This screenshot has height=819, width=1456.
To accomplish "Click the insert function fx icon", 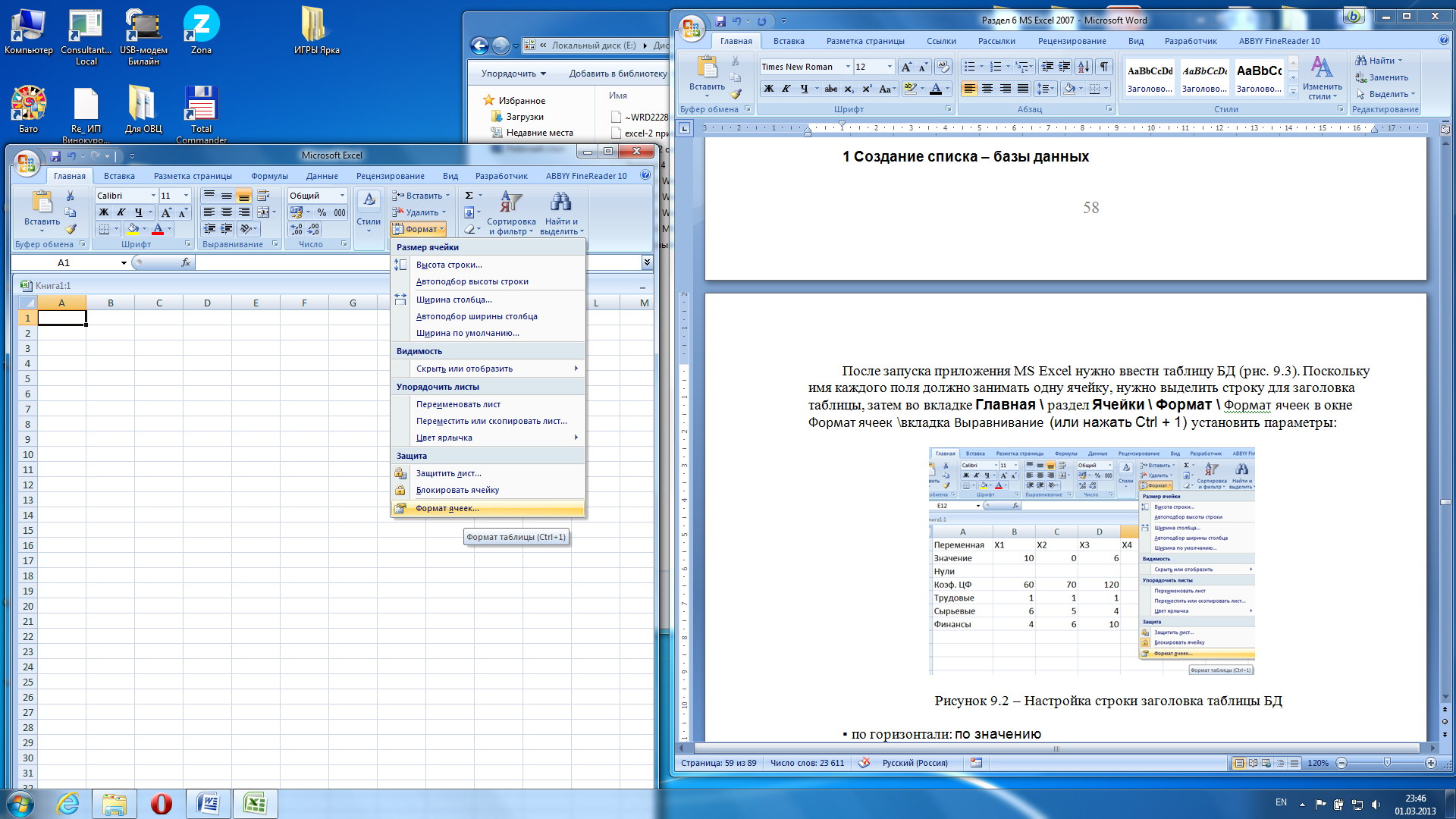I will point(186,262).
